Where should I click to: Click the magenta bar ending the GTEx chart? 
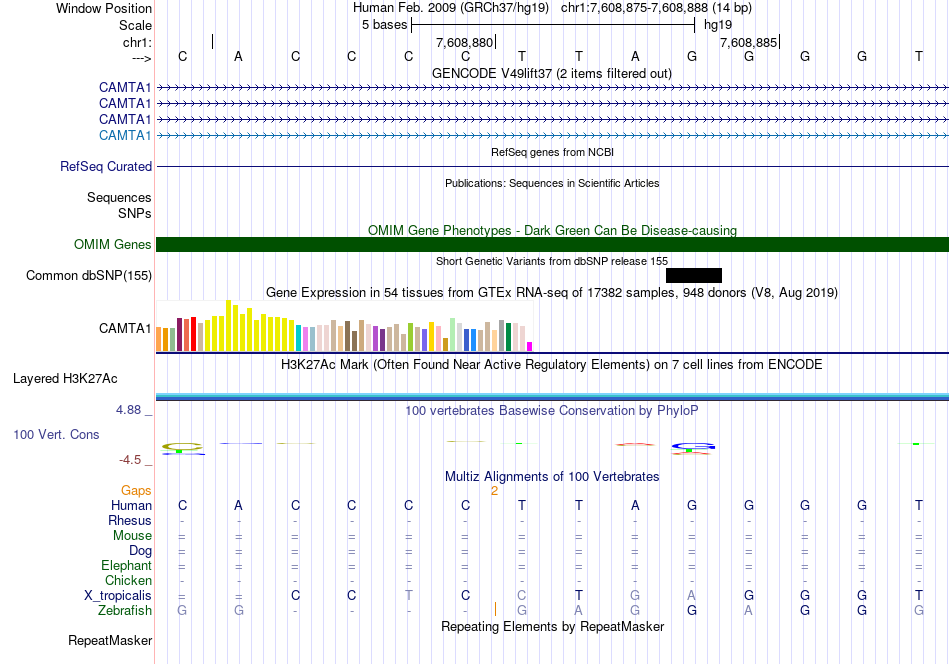pyautogui.click(x=529, y=347)
